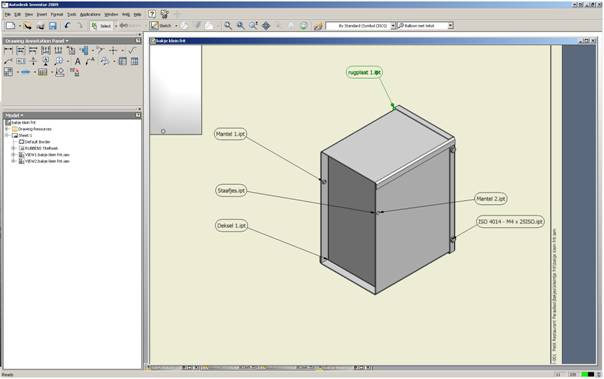Screen dimensions: 604x379
Task: Select the VIEW2 tree item
Action: click(44, 161)
